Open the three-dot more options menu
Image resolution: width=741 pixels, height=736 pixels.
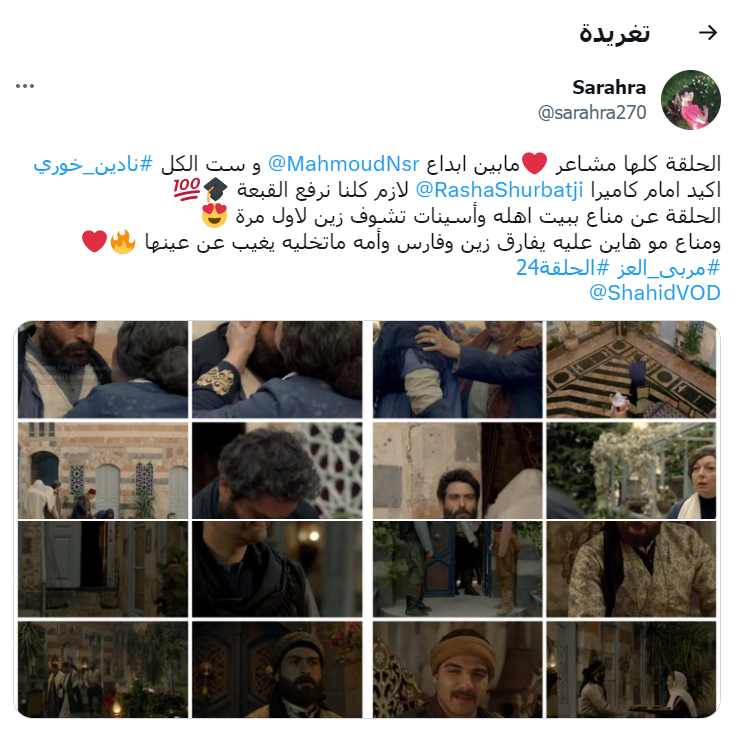[x=25, y=86]
